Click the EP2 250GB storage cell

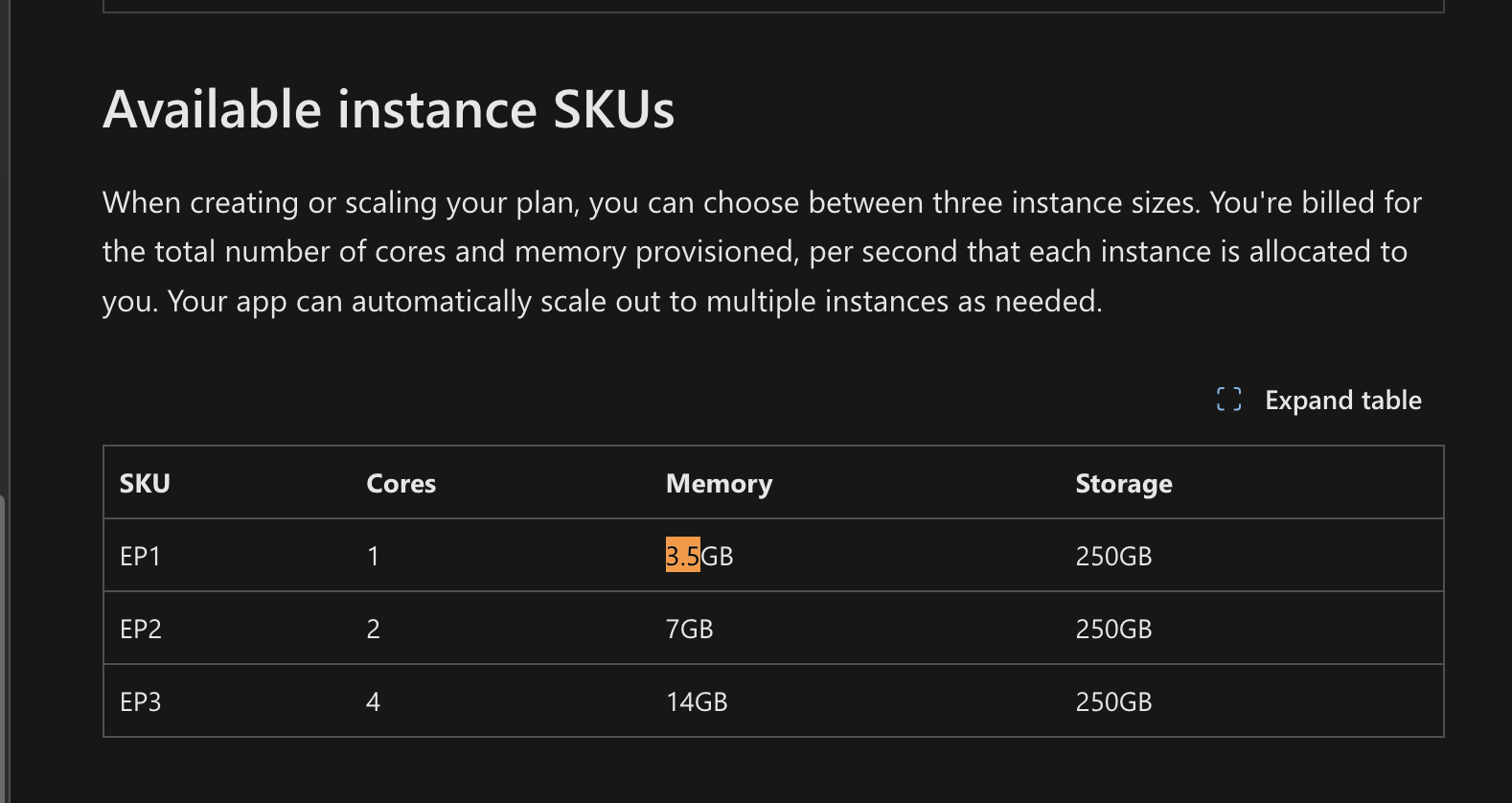[x=1114, y=630]
